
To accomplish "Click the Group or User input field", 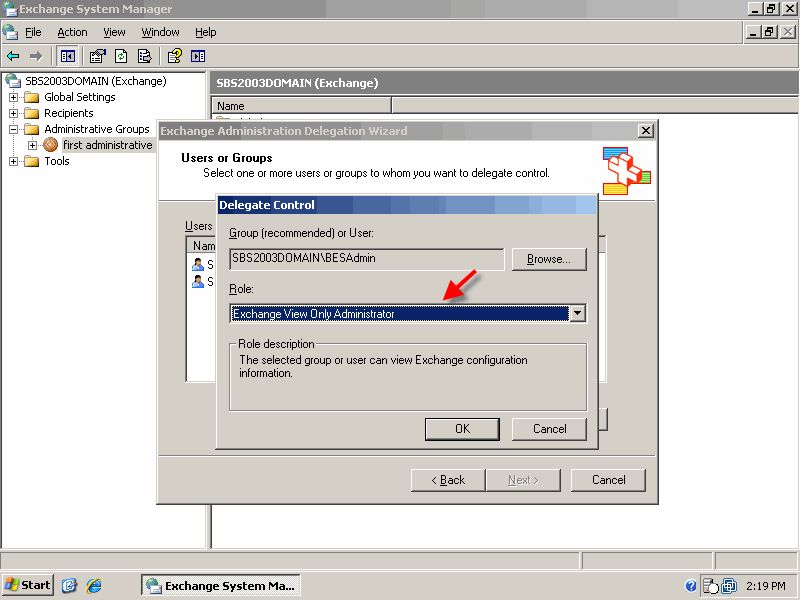I will [366, 259].
